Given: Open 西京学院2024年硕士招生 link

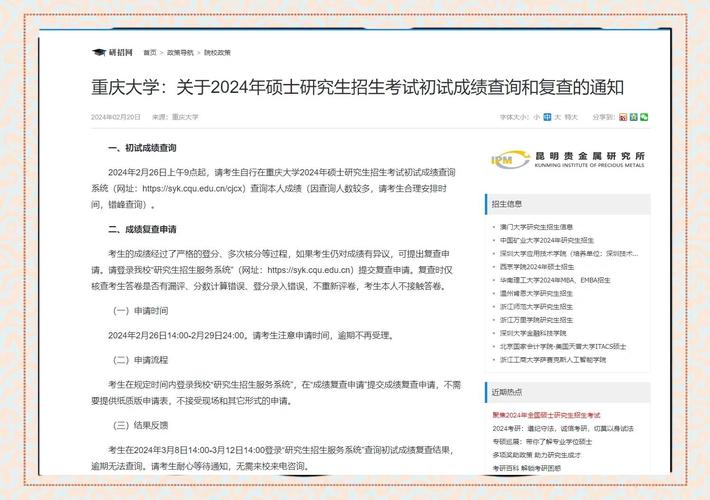Looking at the screenshot, I should tap(537, 267).
